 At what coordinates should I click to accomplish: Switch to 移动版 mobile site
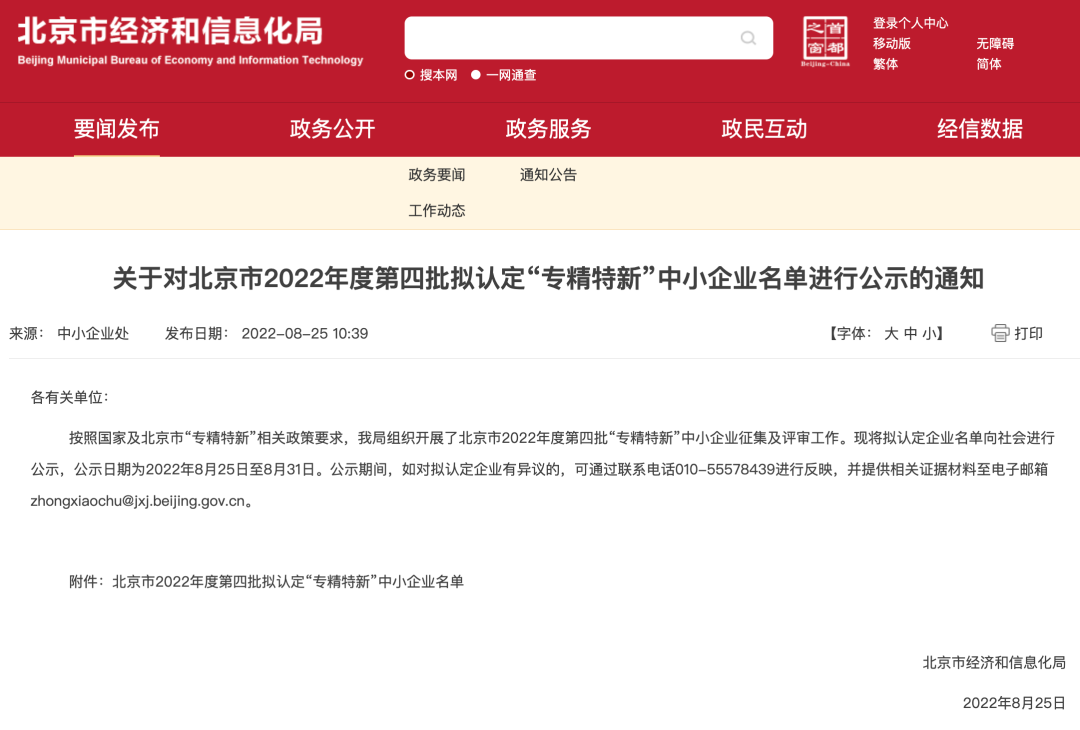coord(892,43)
